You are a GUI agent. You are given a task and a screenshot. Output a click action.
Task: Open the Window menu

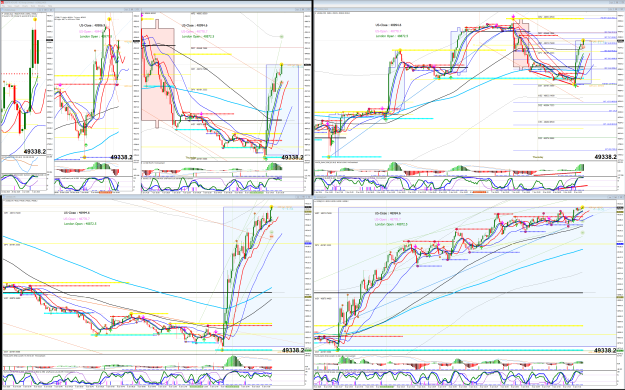tap(41, 6)
